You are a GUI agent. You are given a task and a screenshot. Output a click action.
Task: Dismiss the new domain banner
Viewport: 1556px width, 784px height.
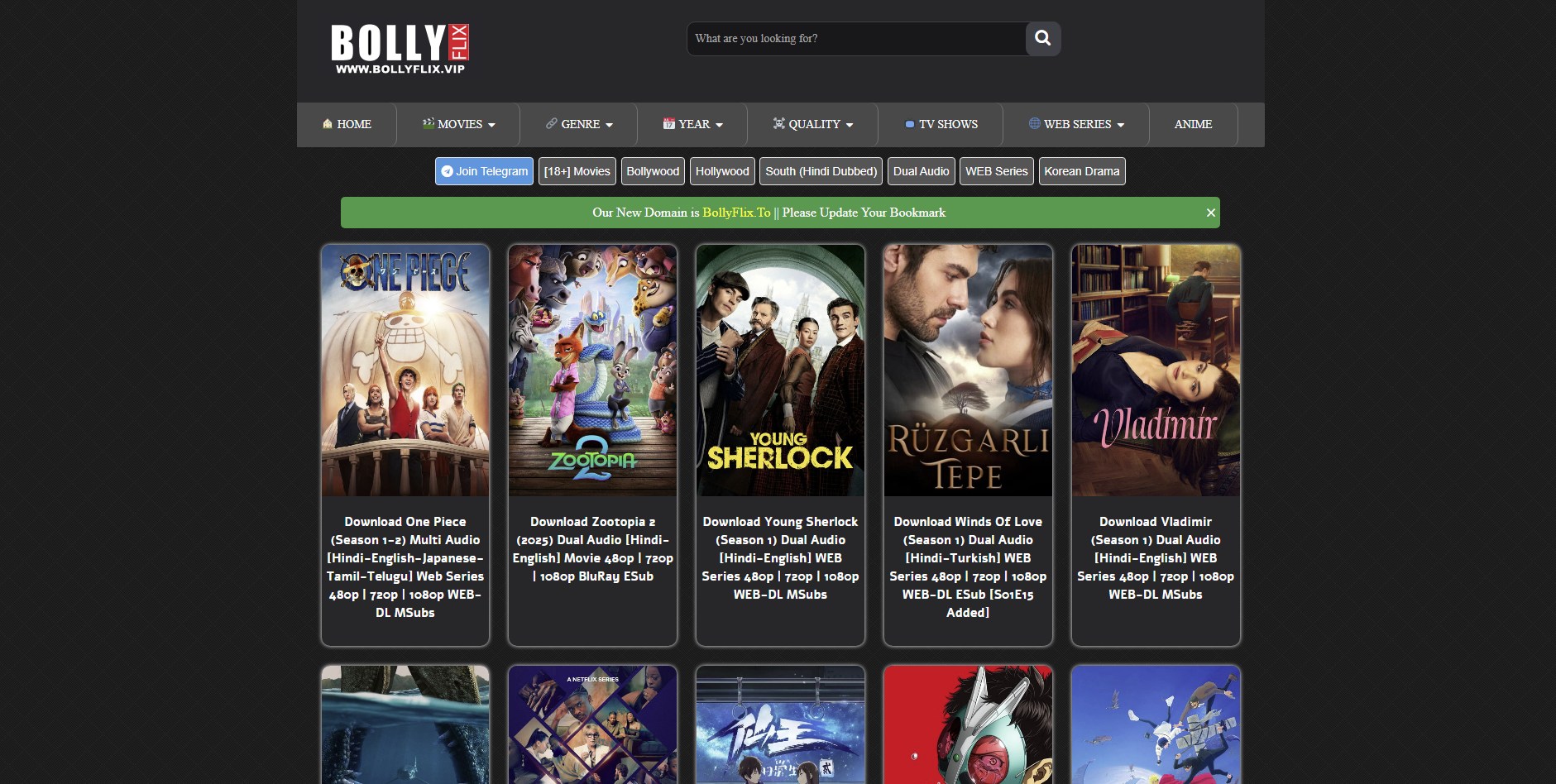[x=1209, y=213]
